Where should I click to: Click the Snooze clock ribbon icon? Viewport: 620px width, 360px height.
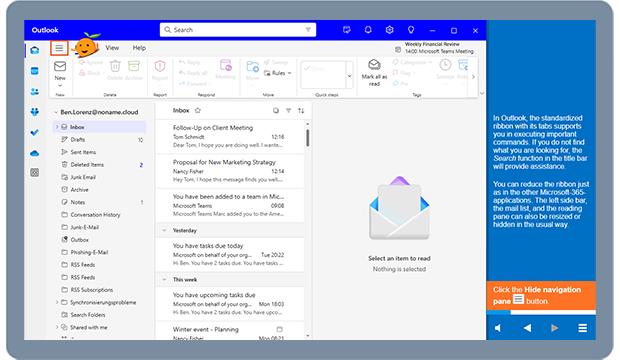coord(445,65)
